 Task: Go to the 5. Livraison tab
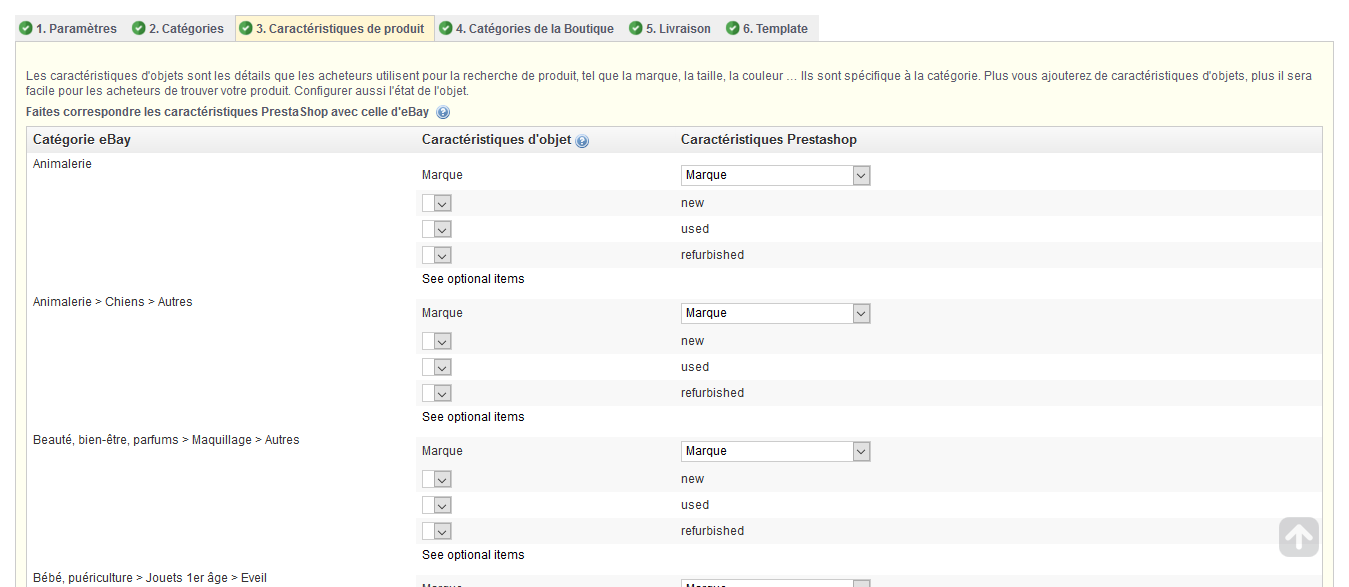click(x=670, y=29)
